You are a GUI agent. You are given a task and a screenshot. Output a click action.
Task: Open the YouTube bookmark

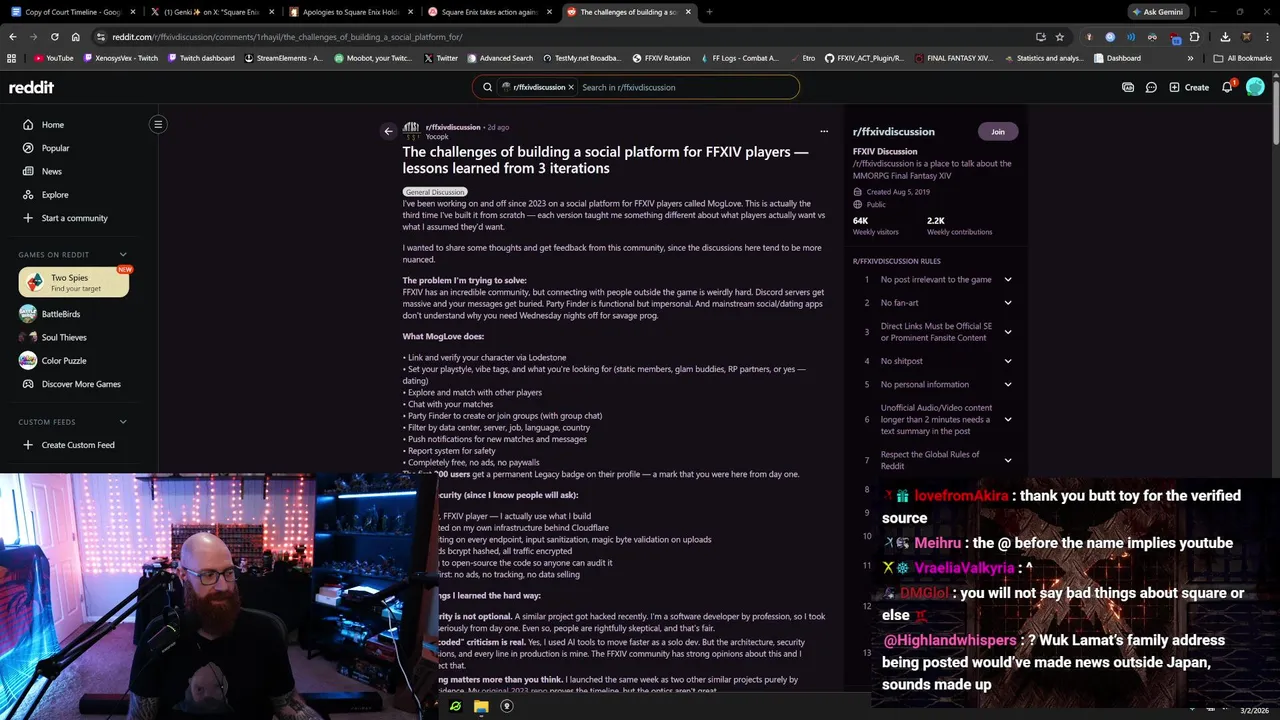click(x=54, y=58)
